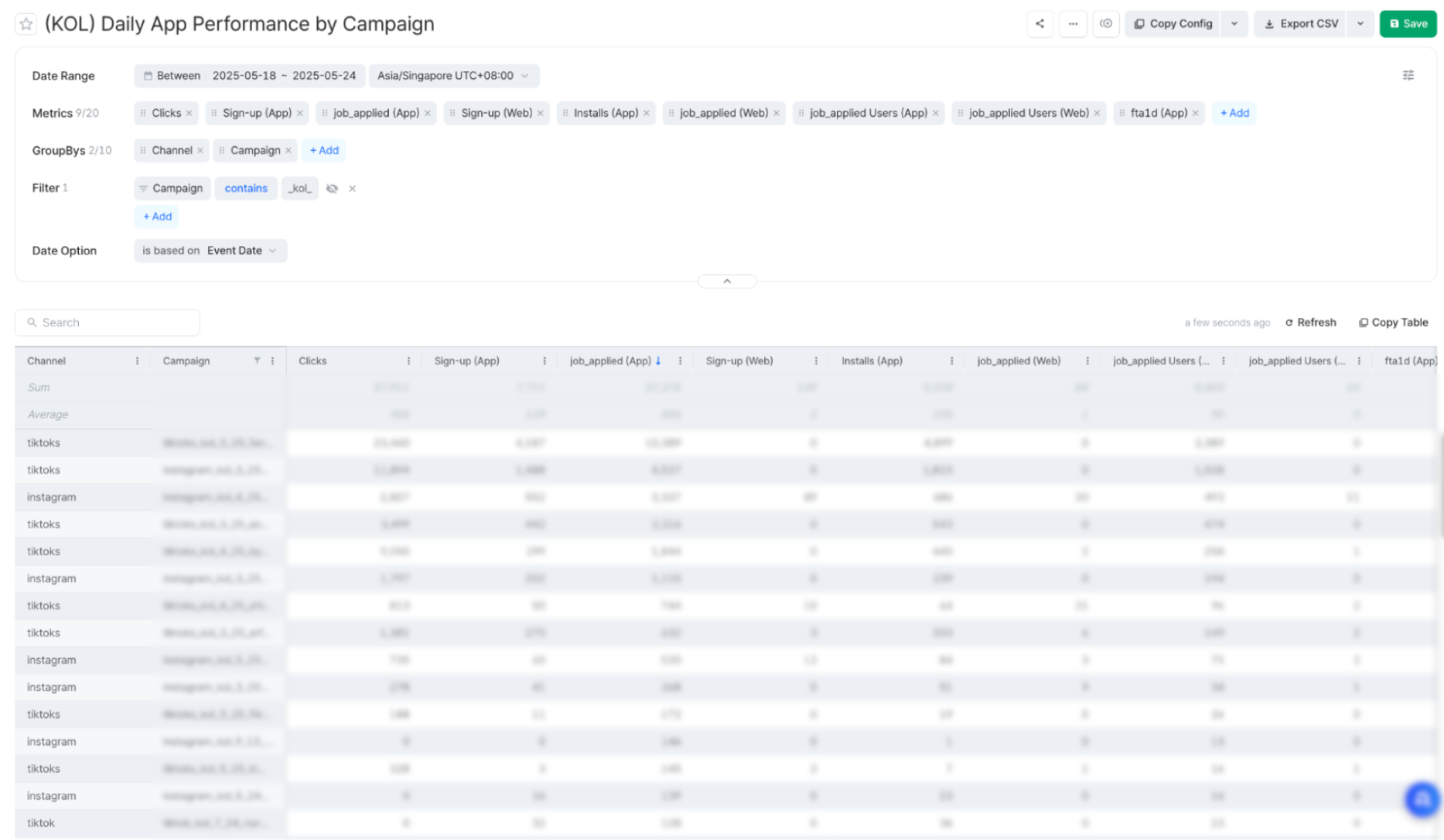Expand the Copy Config dropdown arrow
Viewport: 1444px width, 840px height.
1234,24
